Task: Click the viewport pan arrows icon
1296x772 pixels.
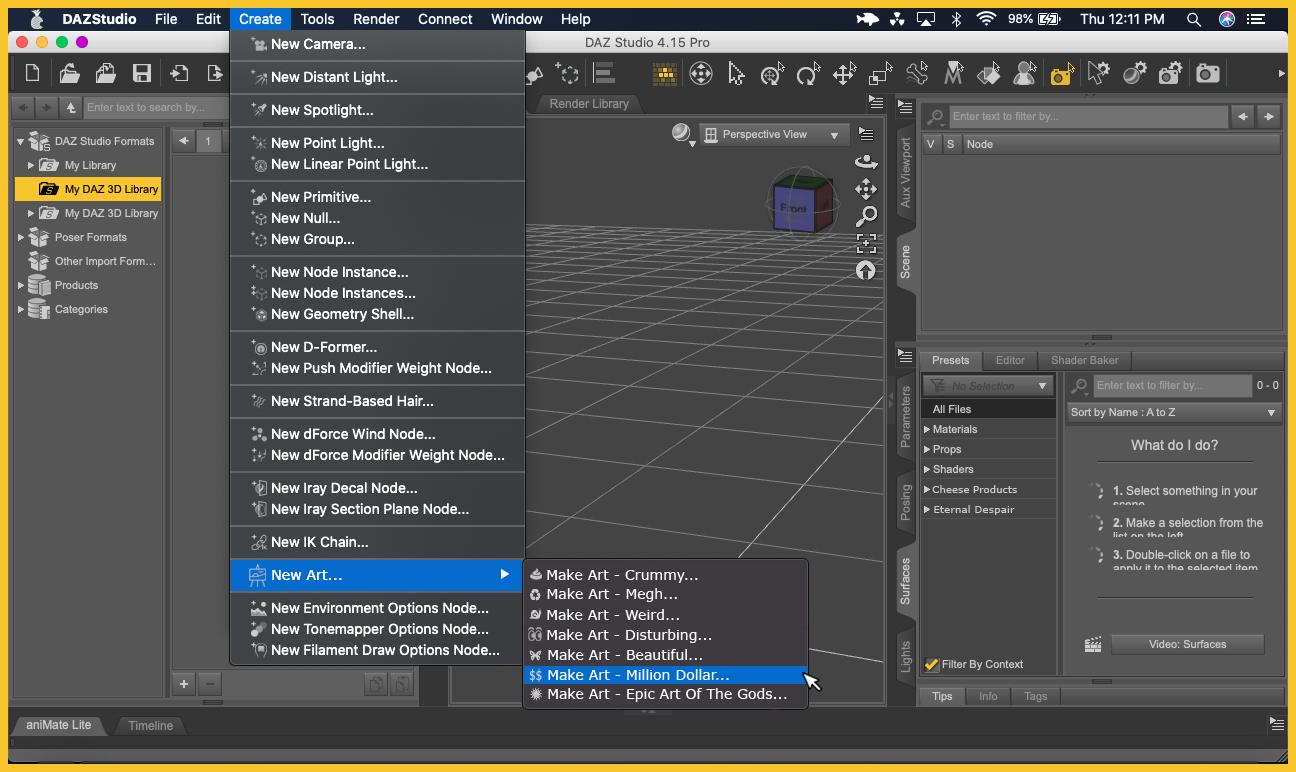Action: click(866, 189)
